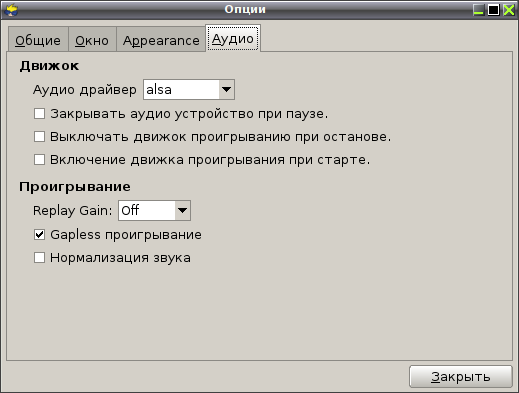The image size is (519, 393).
Task: Minimize the Опции window
Action: [x=479, y=10]
